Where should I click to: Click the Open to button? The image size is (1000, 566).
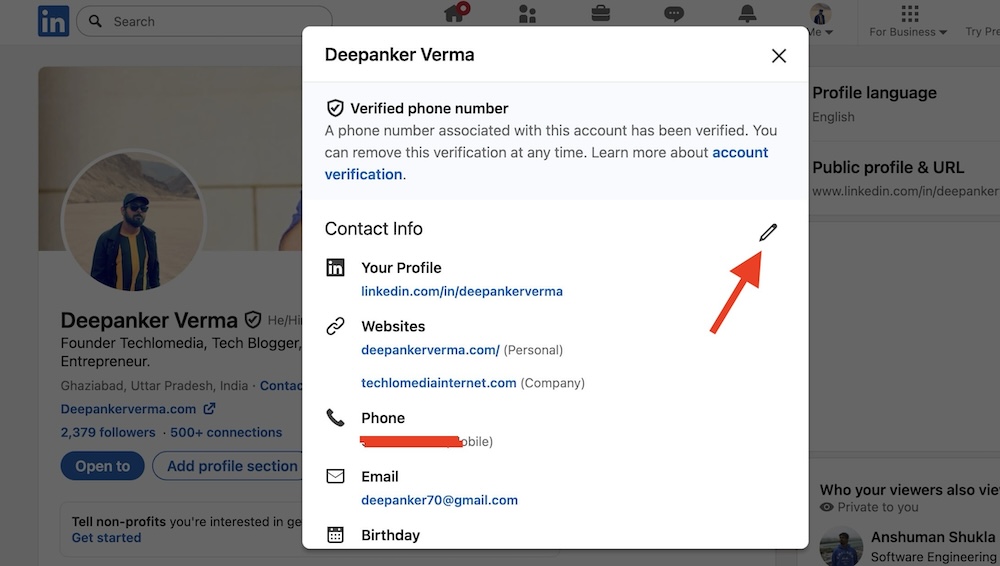[103, 466]
